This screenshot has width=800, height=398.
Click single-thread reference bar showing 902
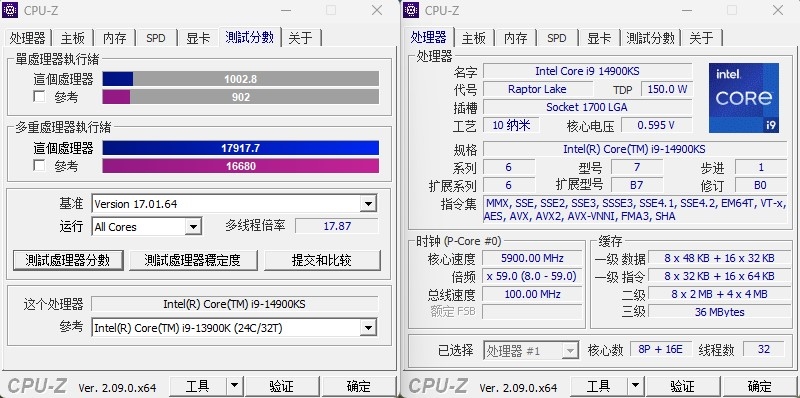[241, 96]
